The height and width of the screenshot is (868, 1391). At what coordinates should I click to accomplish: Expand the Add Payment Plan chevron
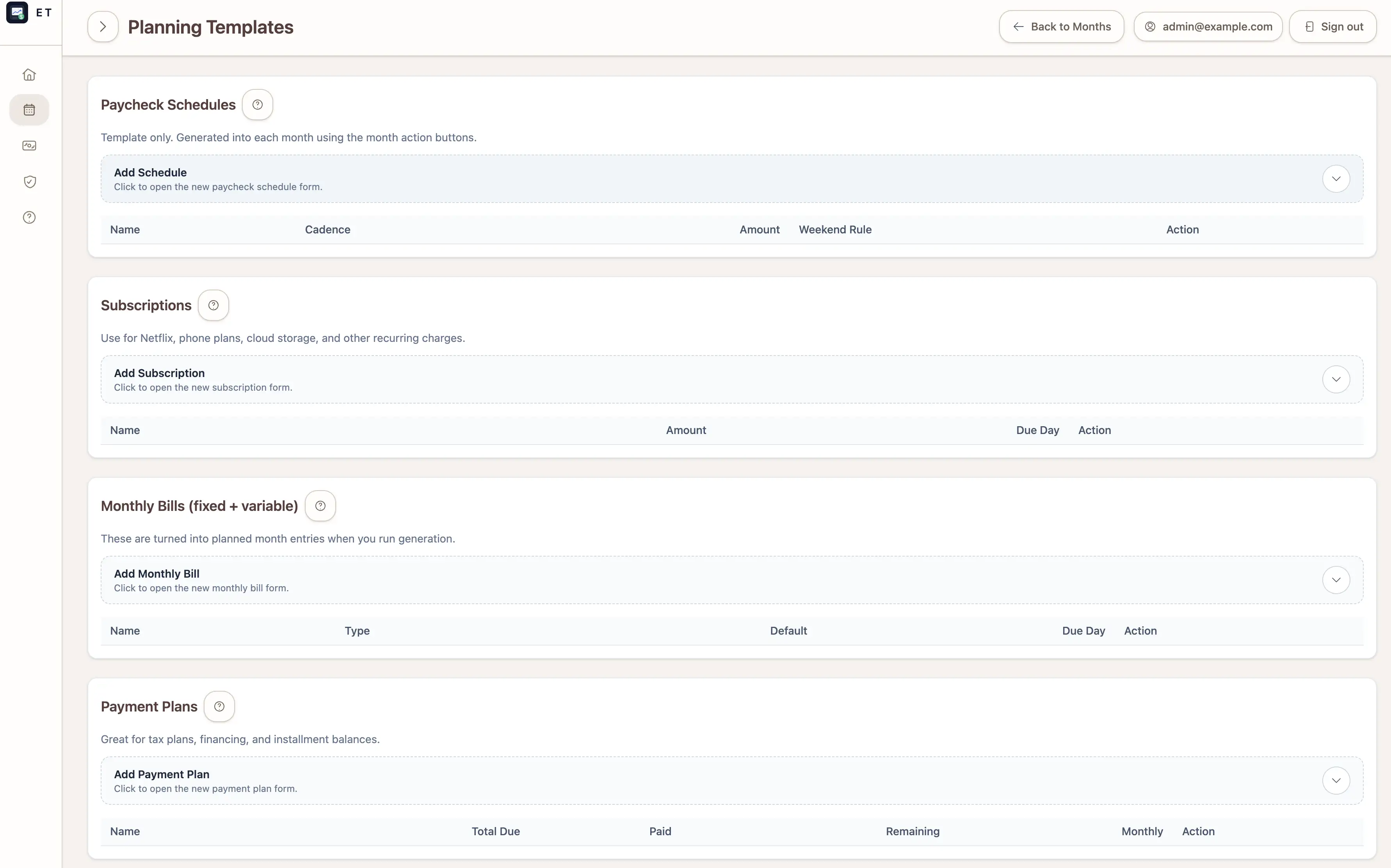1336,781
